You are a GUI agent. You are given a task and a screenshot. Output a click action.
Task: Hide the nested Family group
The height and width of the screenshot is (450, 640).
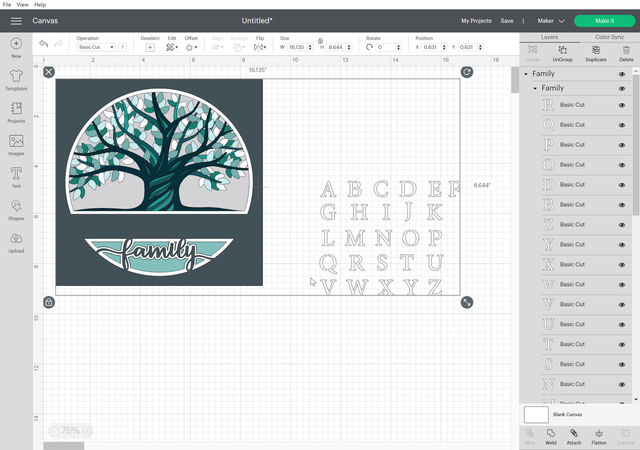622,89
